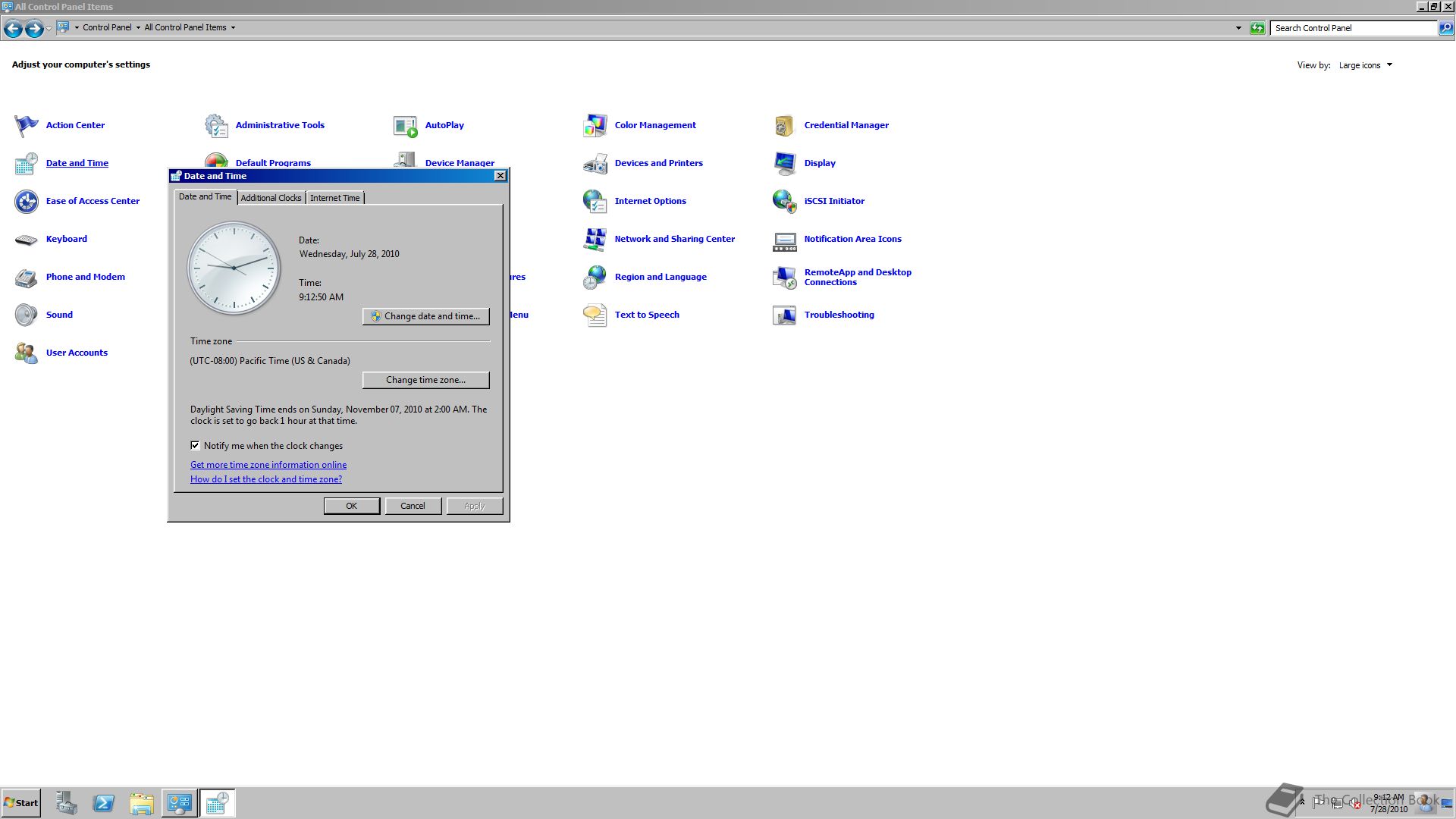
Task: Open the AutoPlay icon
Action: point(406,125)
